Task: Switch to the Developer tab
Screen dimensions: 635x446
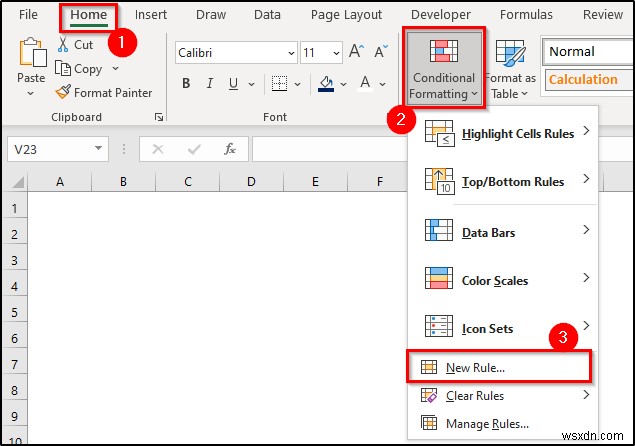Action: point(441,15)
